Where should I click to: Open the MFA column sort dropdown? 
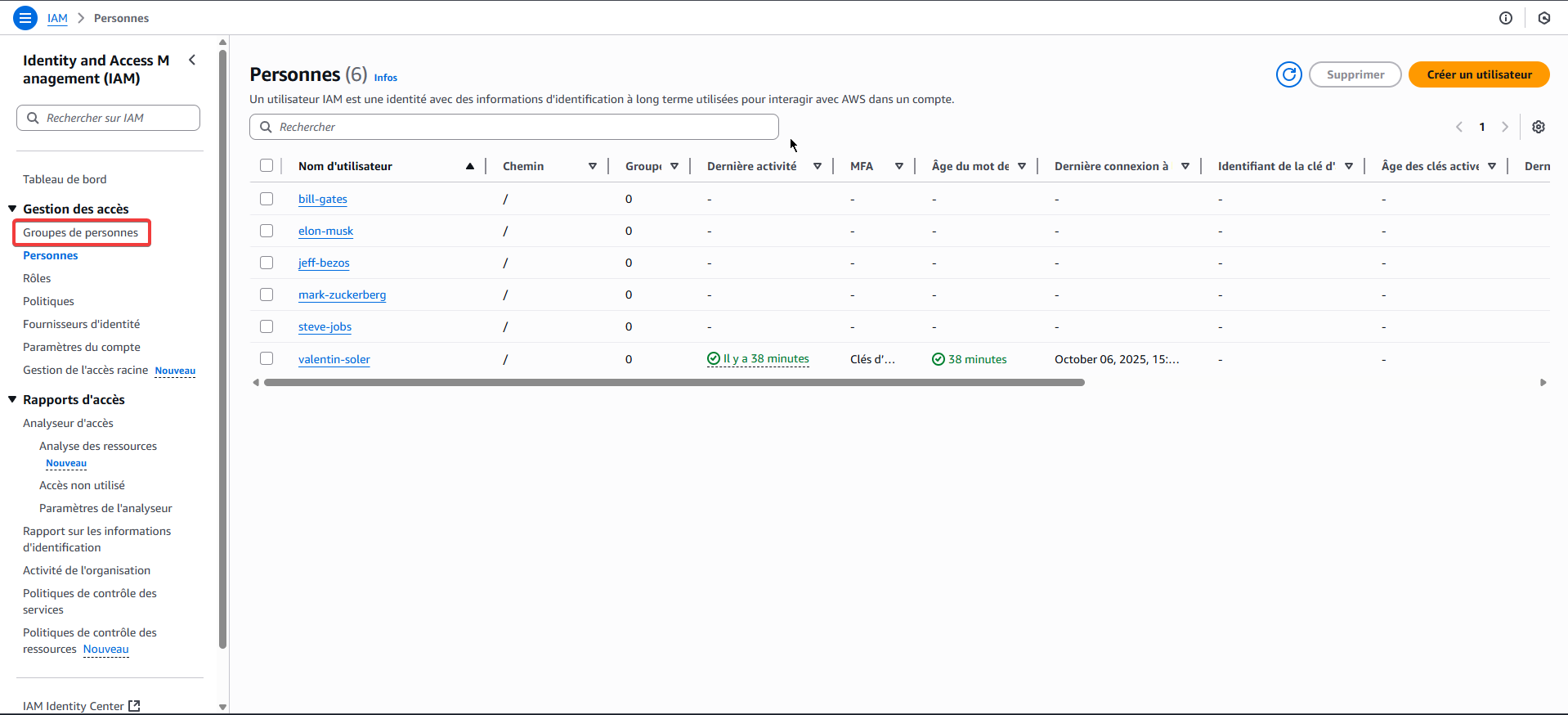(899, 166)
